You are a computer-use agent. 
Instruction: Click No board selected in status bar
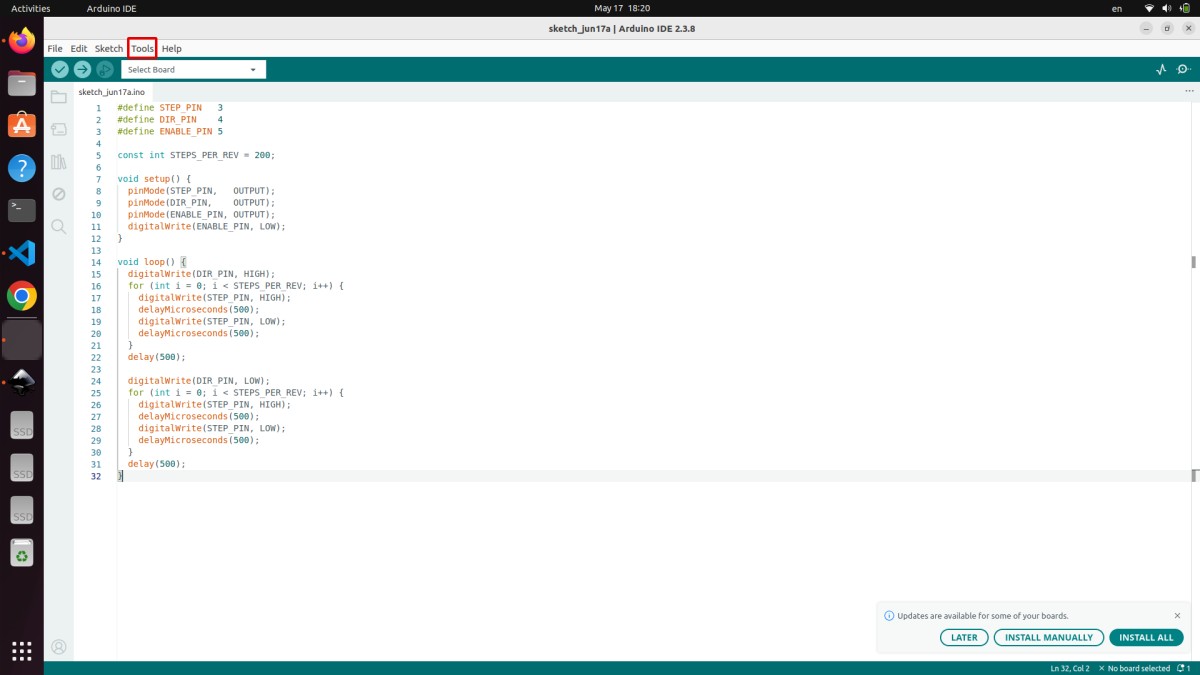point(1135,668)
